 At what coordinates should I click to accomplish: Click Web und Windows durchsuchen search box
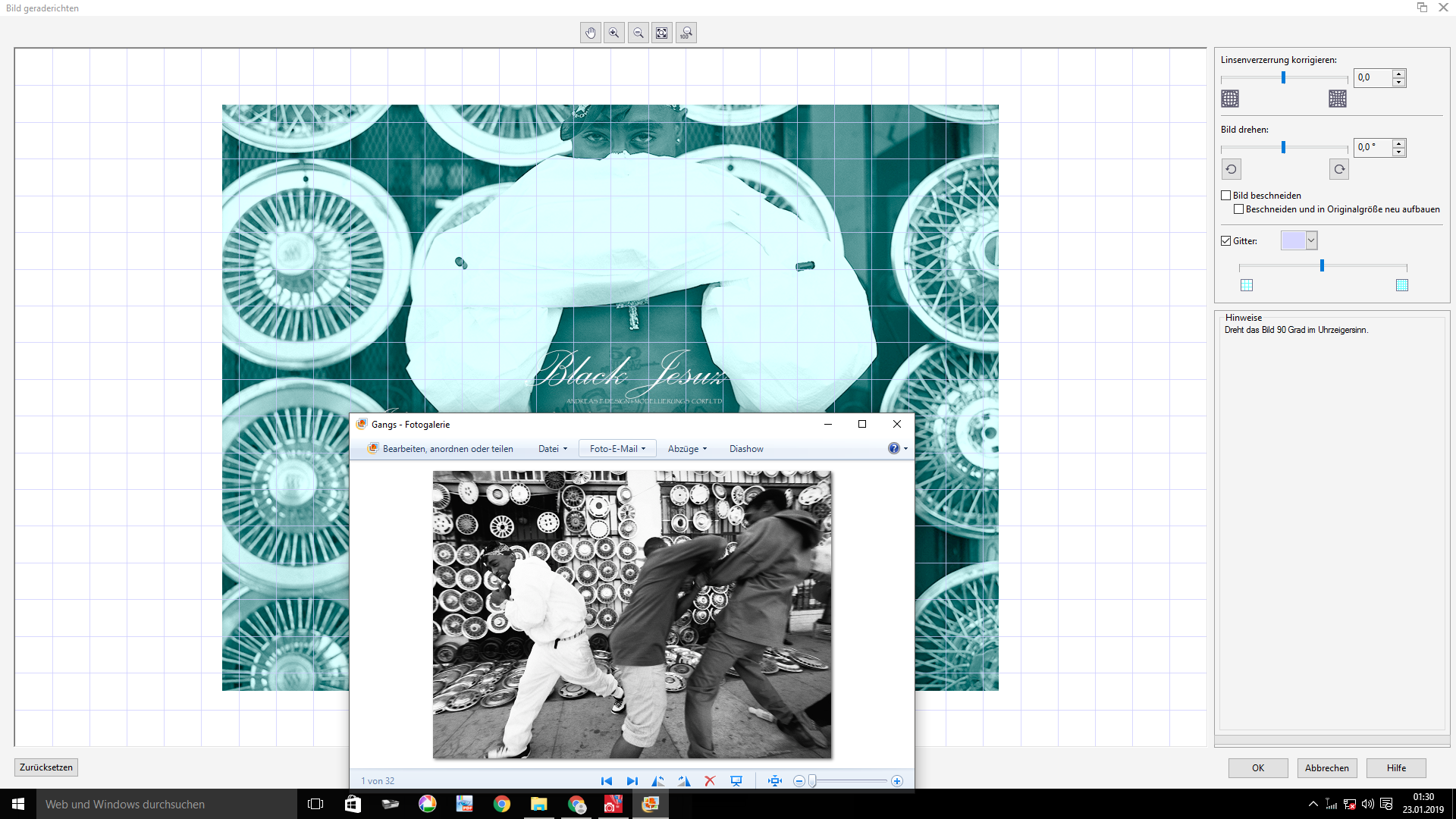(x=167, y=804)
